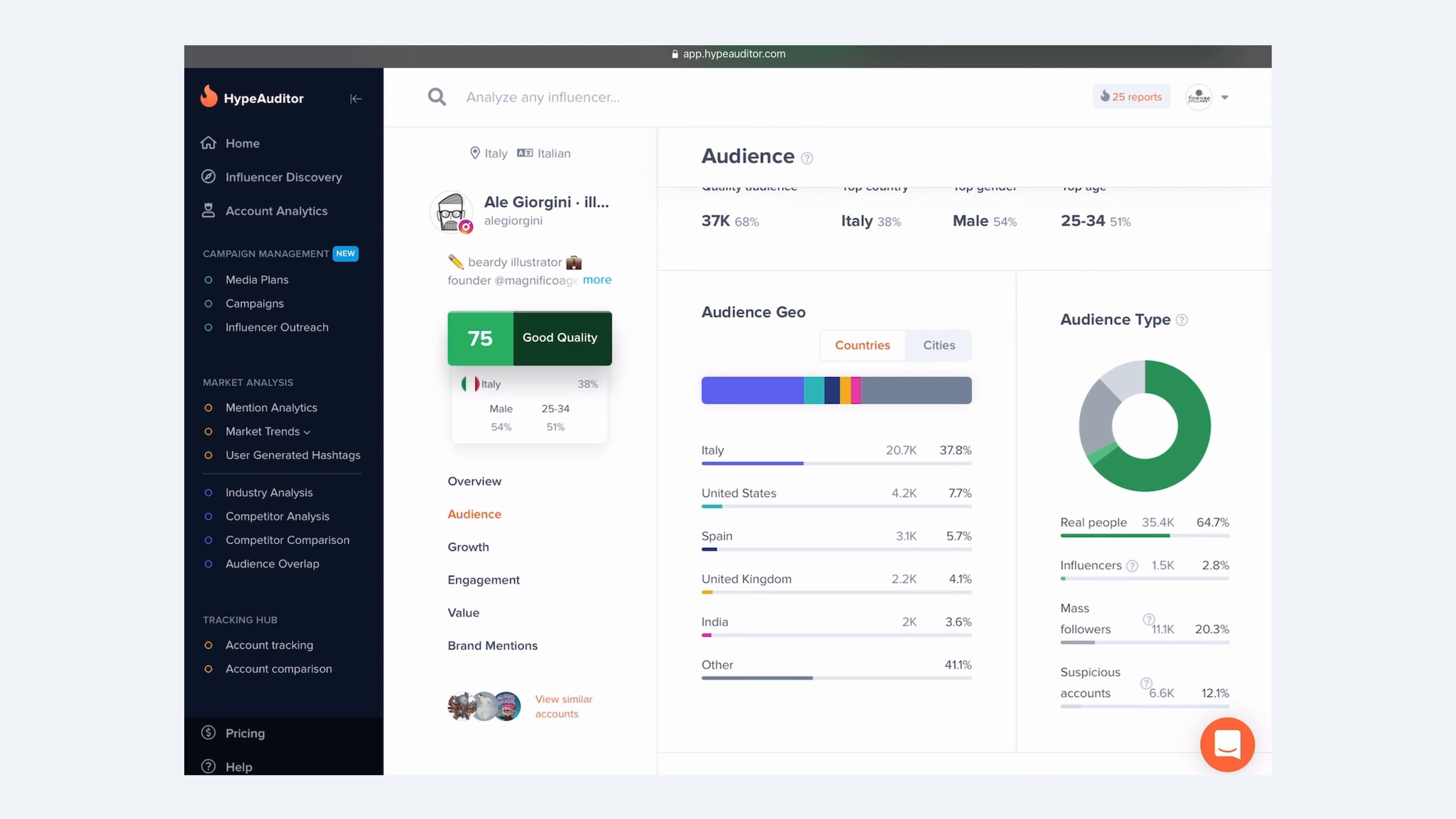Screen dimensions: 1456x819
Task: Click the India 3.6% row
Action: (836, 626)
